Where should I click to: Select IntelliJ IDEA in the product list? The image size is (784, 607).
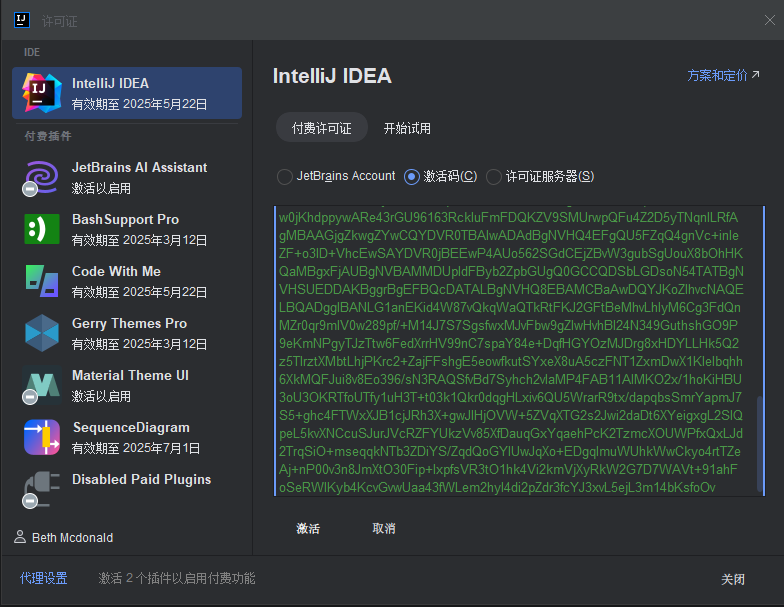point(127,93)
